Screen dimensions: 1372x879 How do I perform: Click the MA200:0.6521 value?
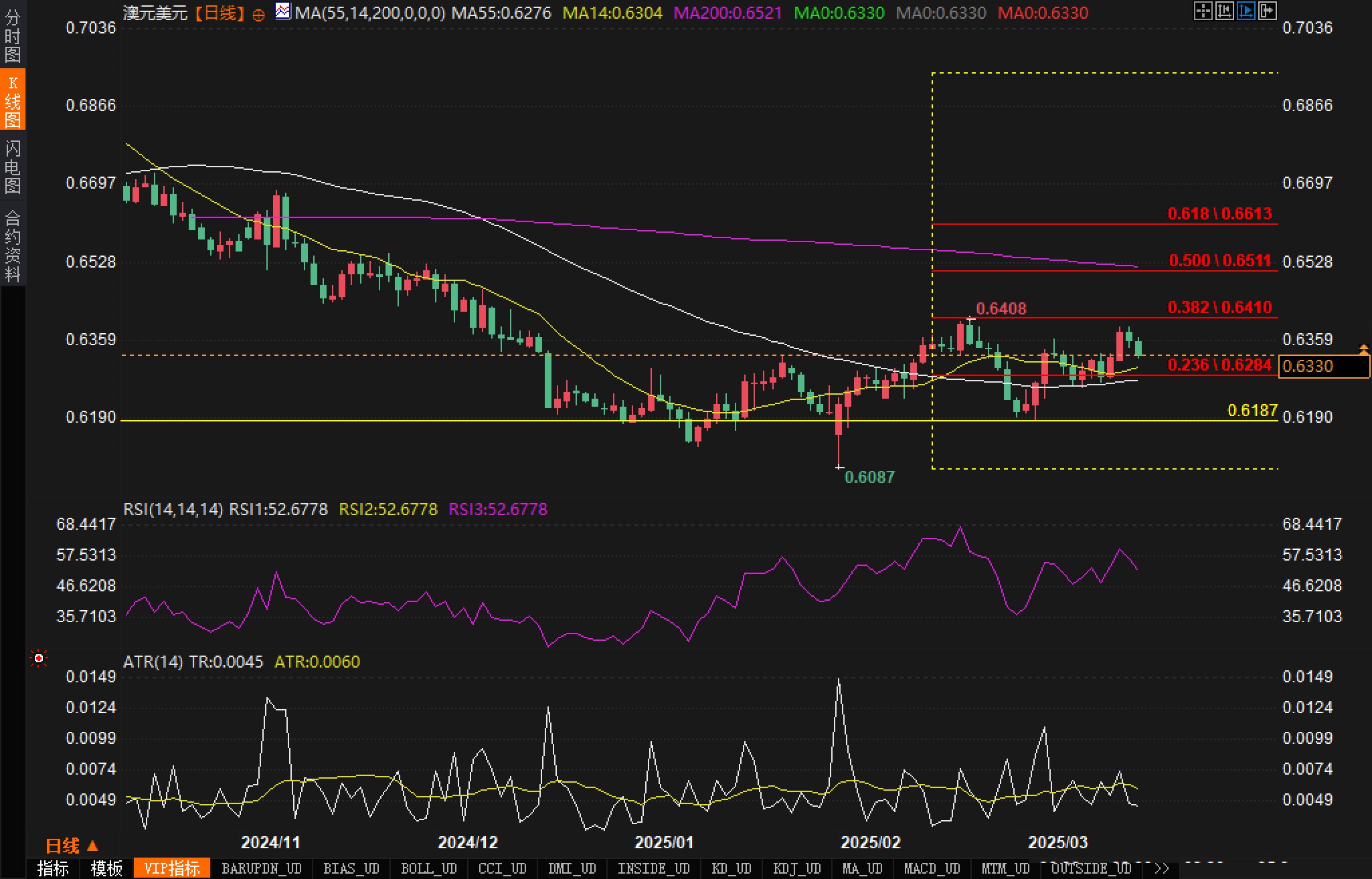pyautogui.click(x=727, y=13)
